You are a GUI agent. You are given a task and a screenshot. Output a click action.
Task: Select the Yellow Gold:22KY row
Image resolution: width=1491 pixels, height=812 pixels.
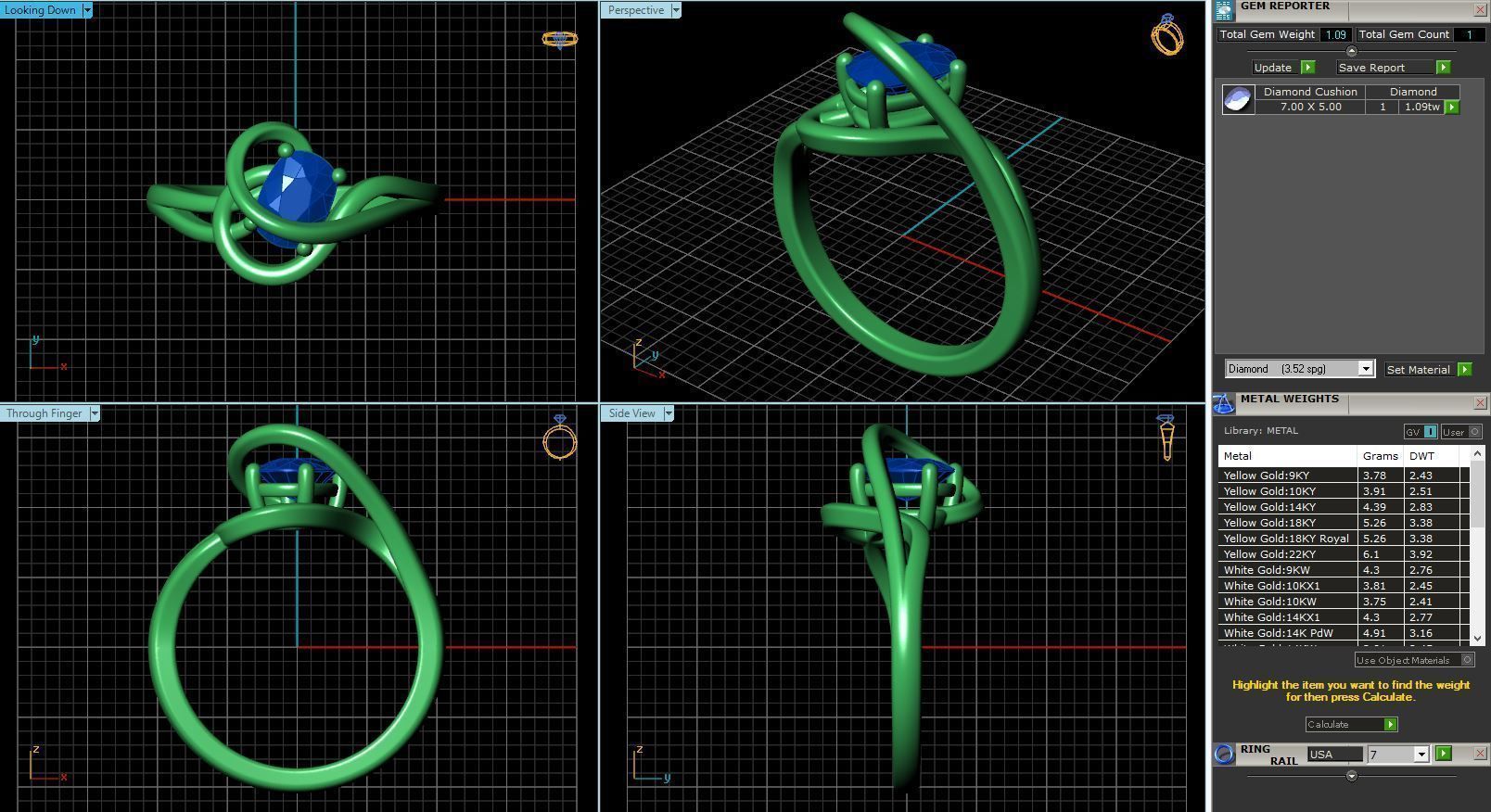[x=1344, y=554]
